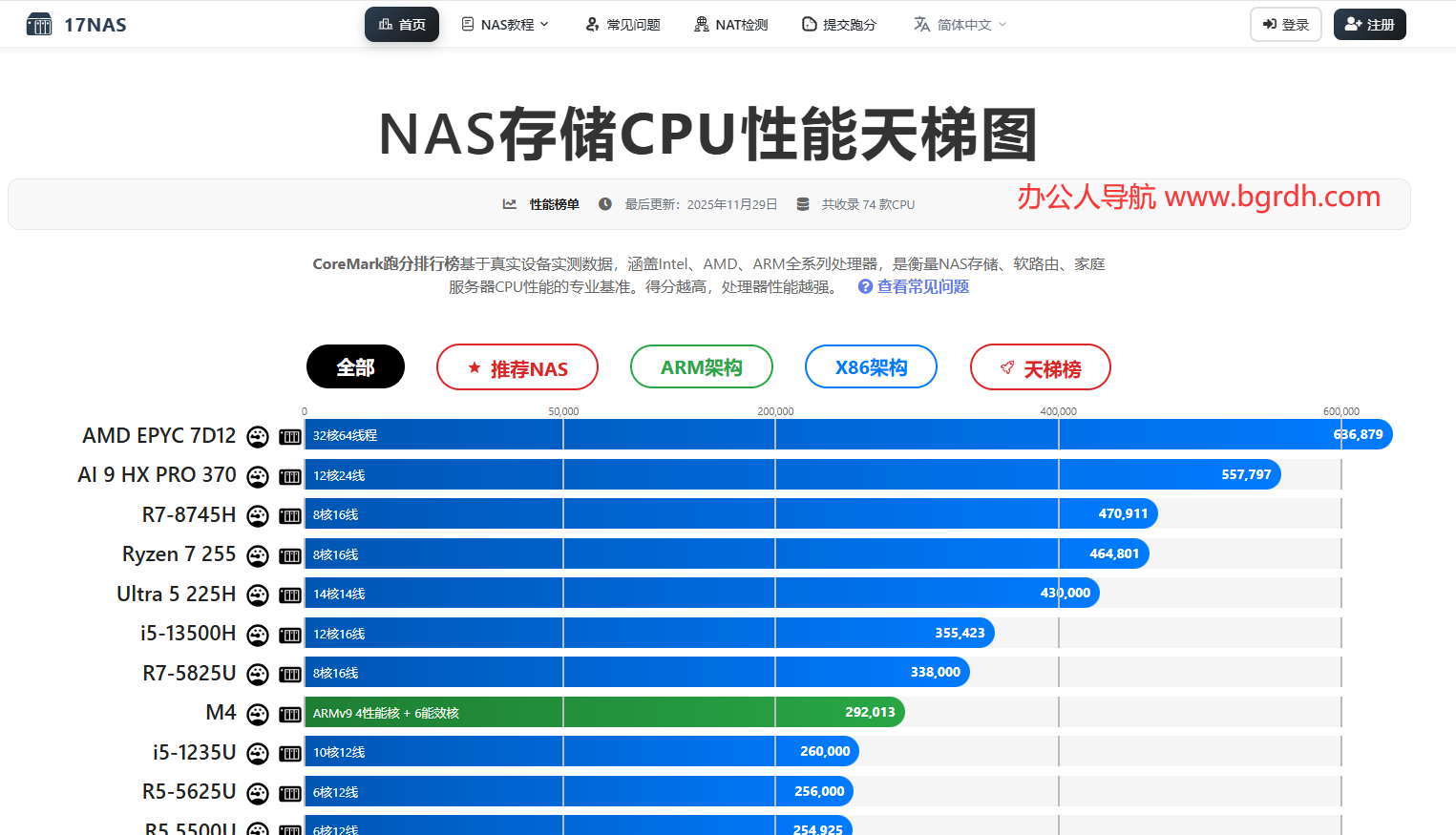The image size is (1456, 835).
Task: Select the speedometer icon next to R7-8745H
Action: pos(257,515)
